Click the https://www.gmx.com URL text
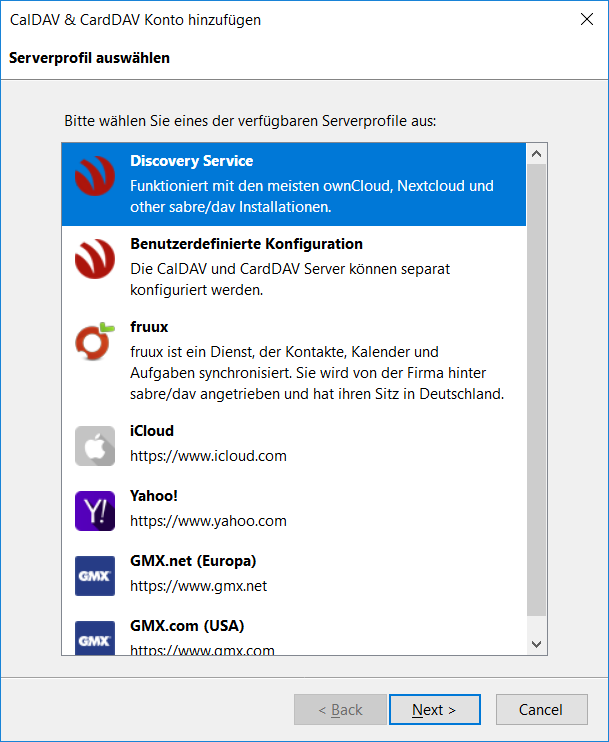 coord(202,650)
